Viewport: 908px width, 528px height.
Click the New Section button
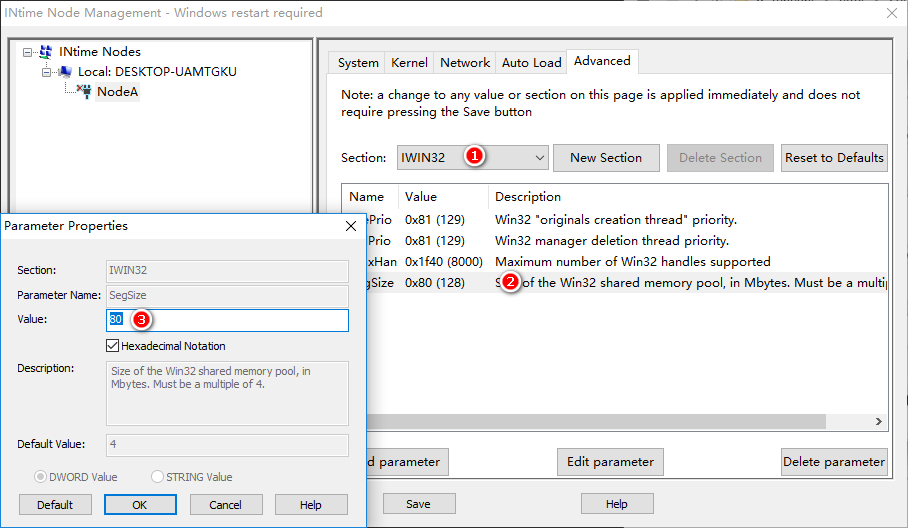point(606,157)
